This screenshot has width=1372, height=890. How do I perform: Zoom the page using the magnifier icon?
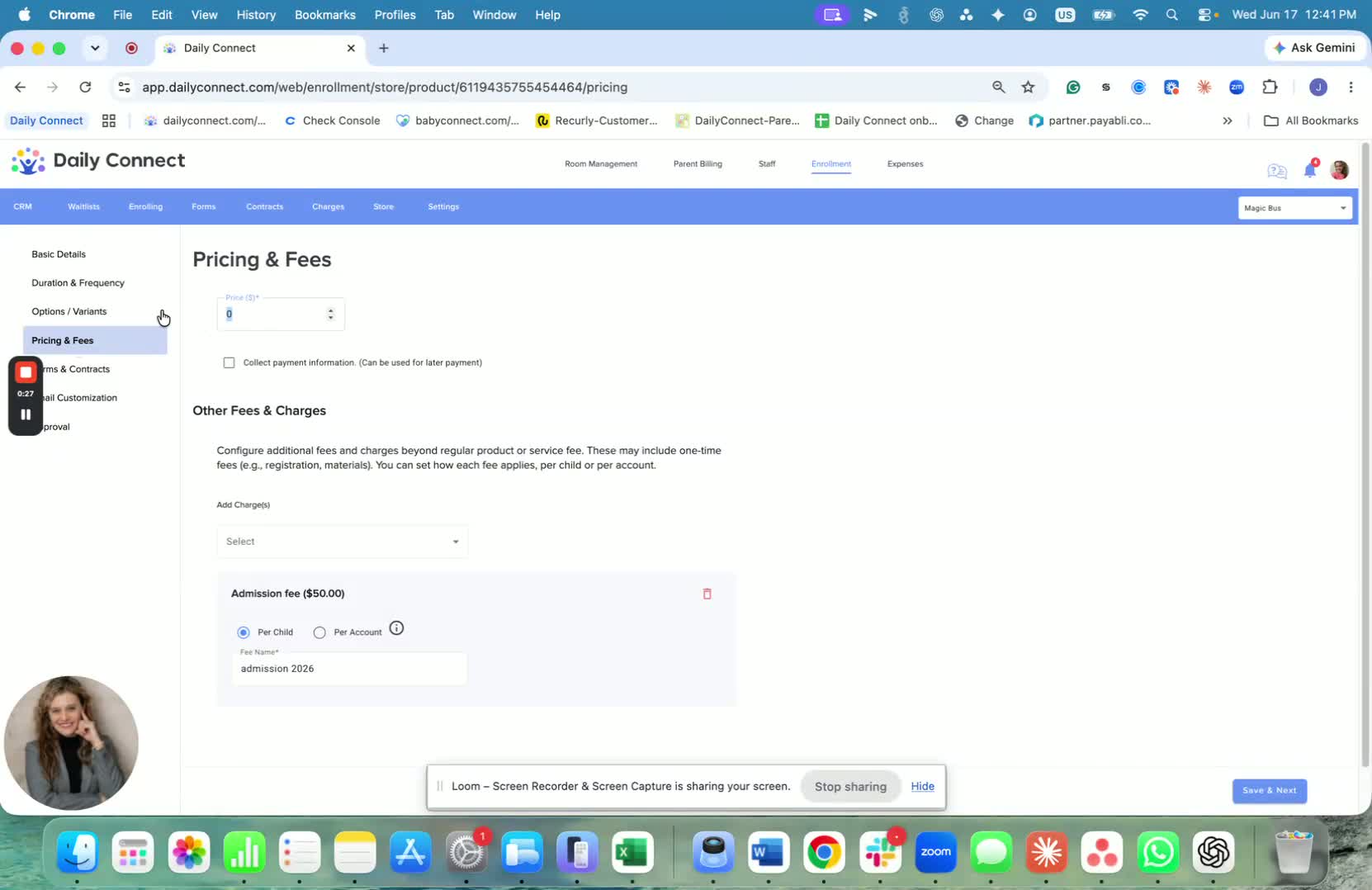998,87
